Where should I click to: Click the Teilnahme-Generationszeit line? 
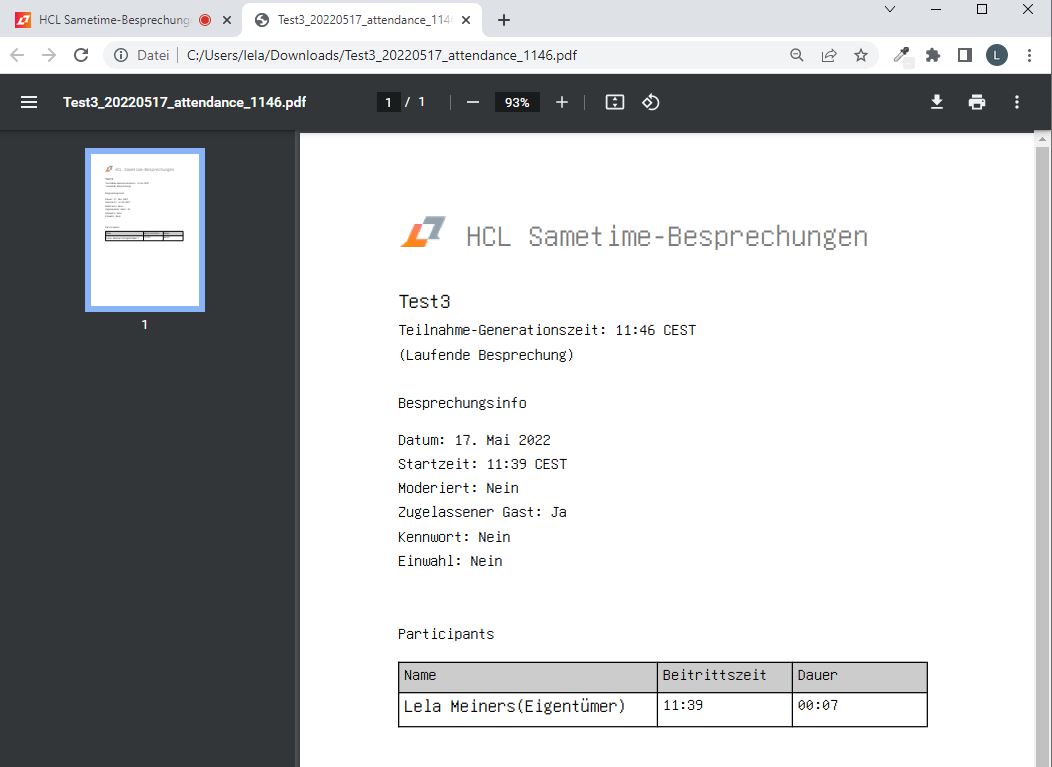(547, 330)
